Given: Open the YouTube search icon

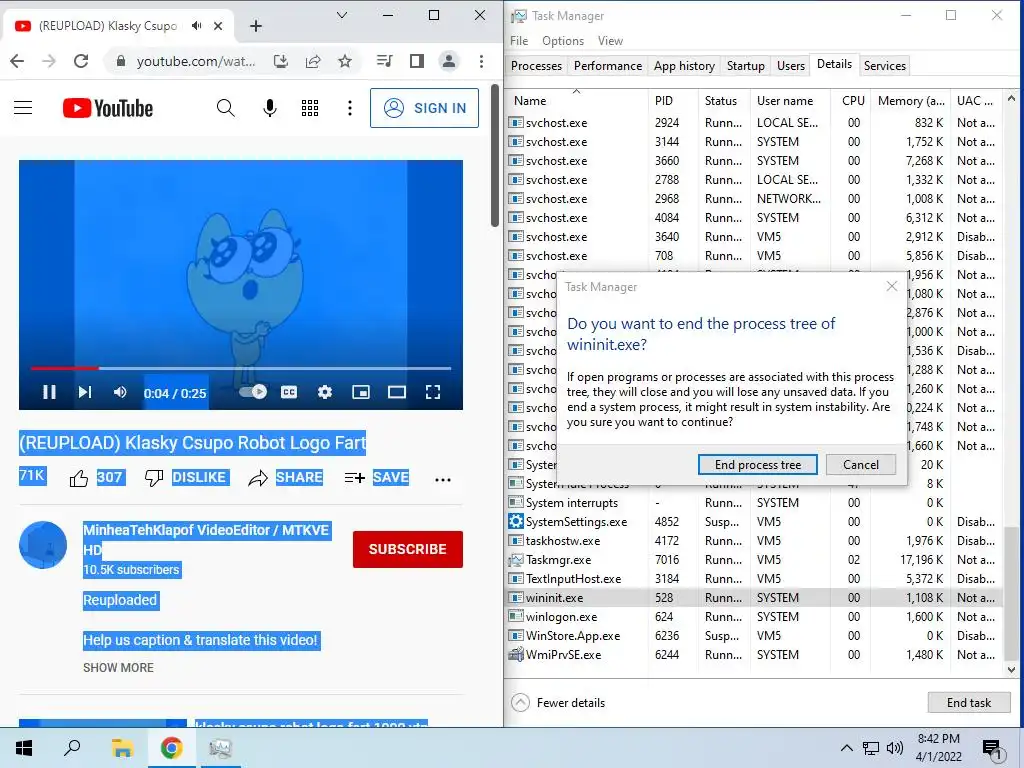Looking at the screenshot, I should click(x=225, y=108).
